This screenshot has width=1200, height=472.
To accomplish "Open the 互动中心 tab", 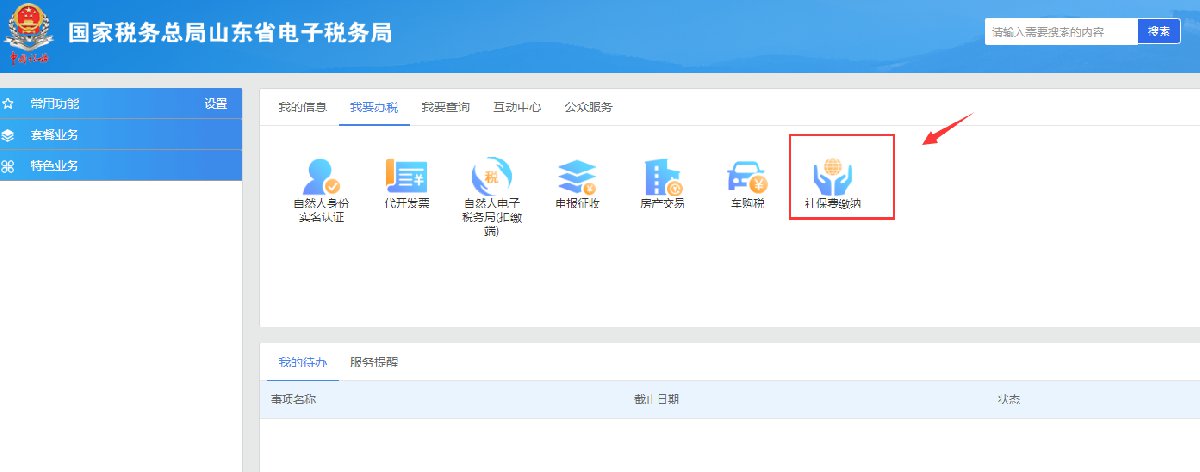I will pyautogui.click(x=517, y=107).
